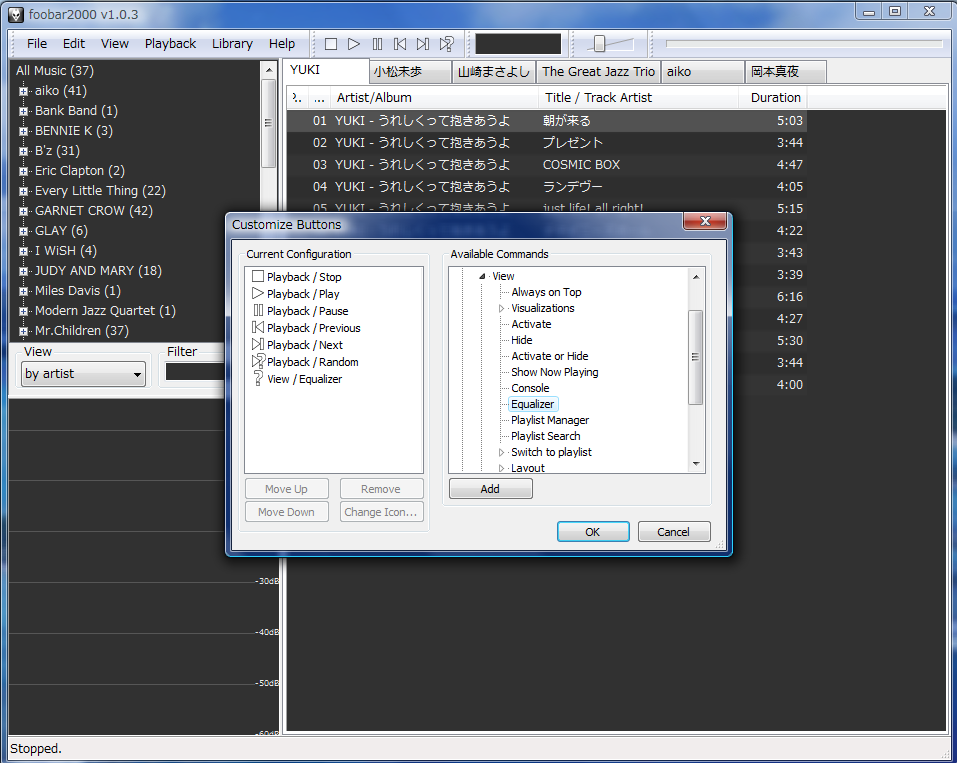Expand the GARNET CROW (42) node
Screen dimensions: 957x763
[x=23, y=211]
